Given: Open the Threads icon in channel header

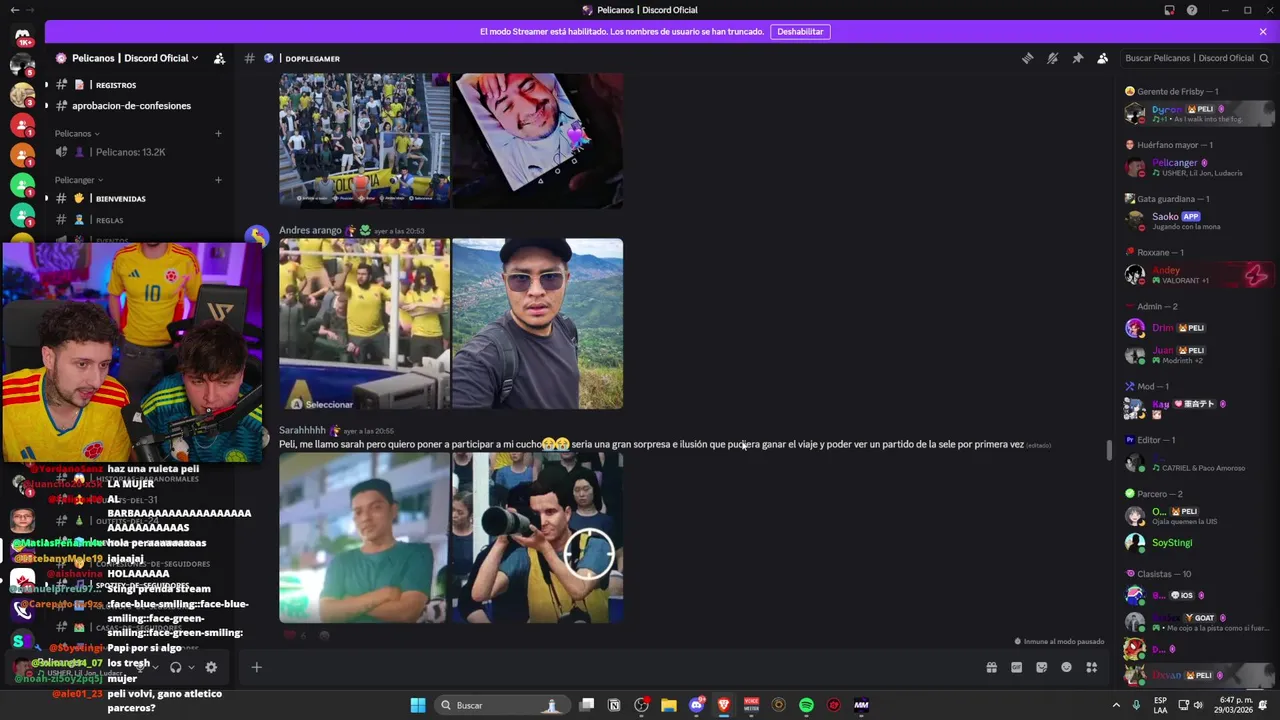Looking at the screenshot, I should pos(1027,58).
